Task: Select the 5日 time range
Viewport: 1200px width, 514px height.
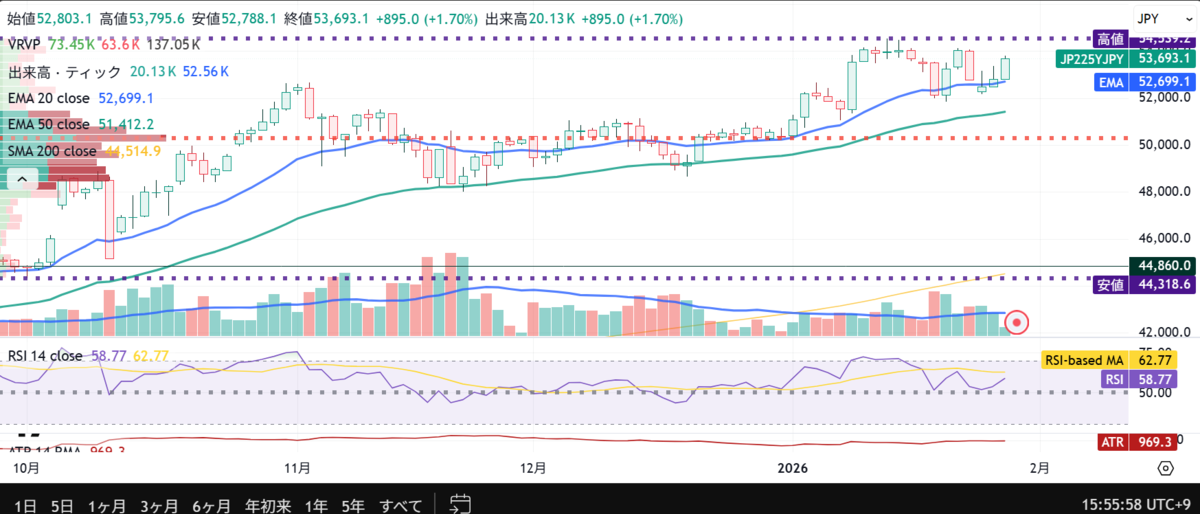Action: pyautogui.click(x=62, y=504)
